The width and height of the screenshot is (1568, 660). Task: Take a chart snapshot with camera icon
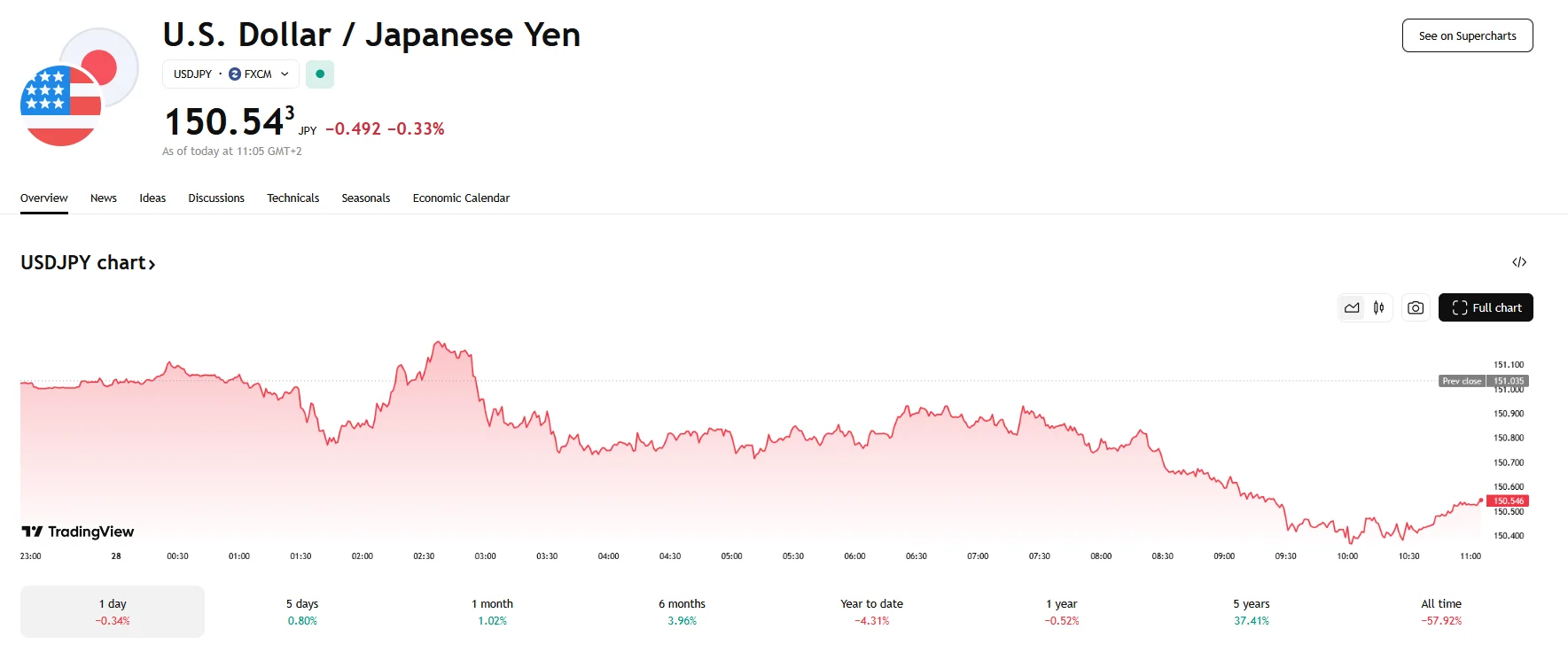tap(1416, 307)
